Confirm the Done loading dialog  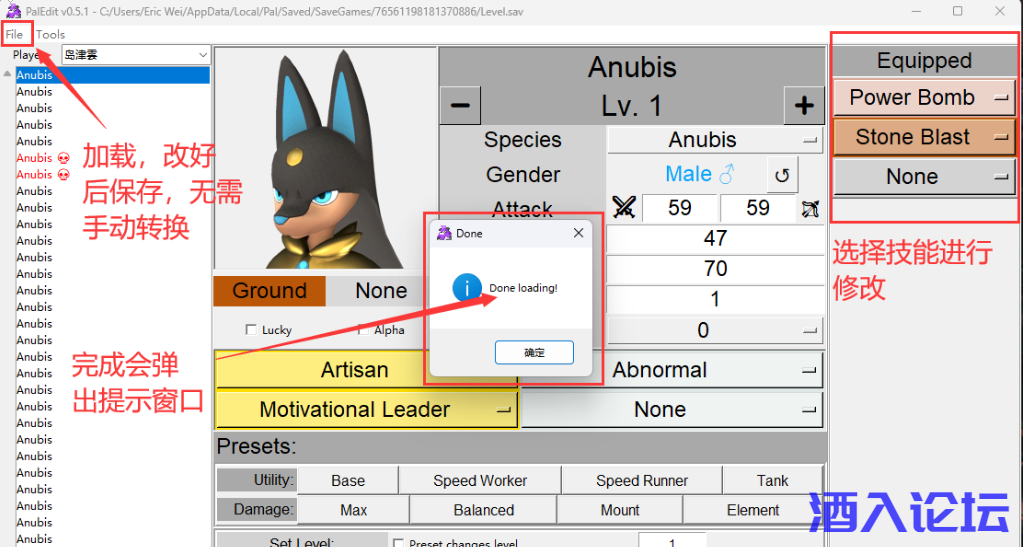(534, 352)
